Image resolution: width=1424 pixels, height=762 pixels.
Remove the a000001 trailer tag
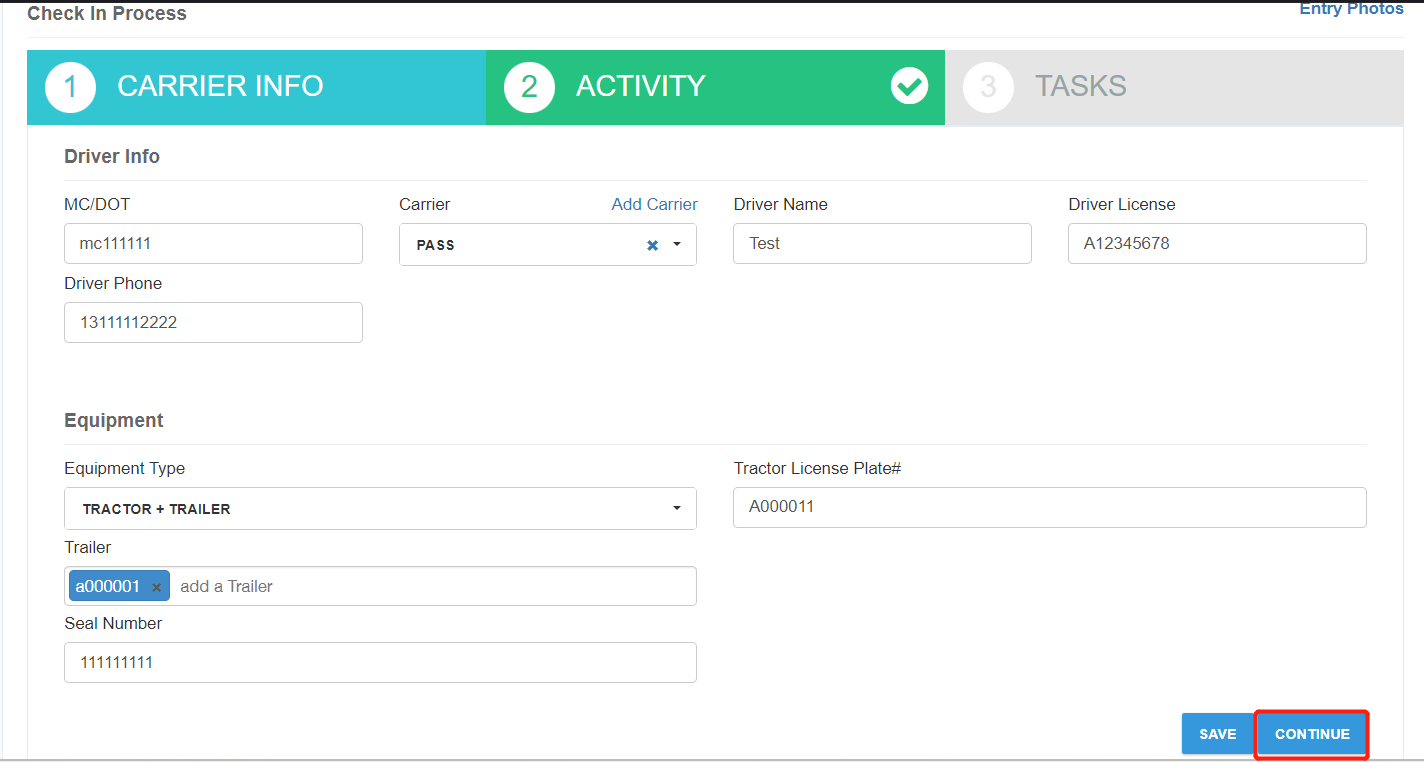tap(156, 587)
